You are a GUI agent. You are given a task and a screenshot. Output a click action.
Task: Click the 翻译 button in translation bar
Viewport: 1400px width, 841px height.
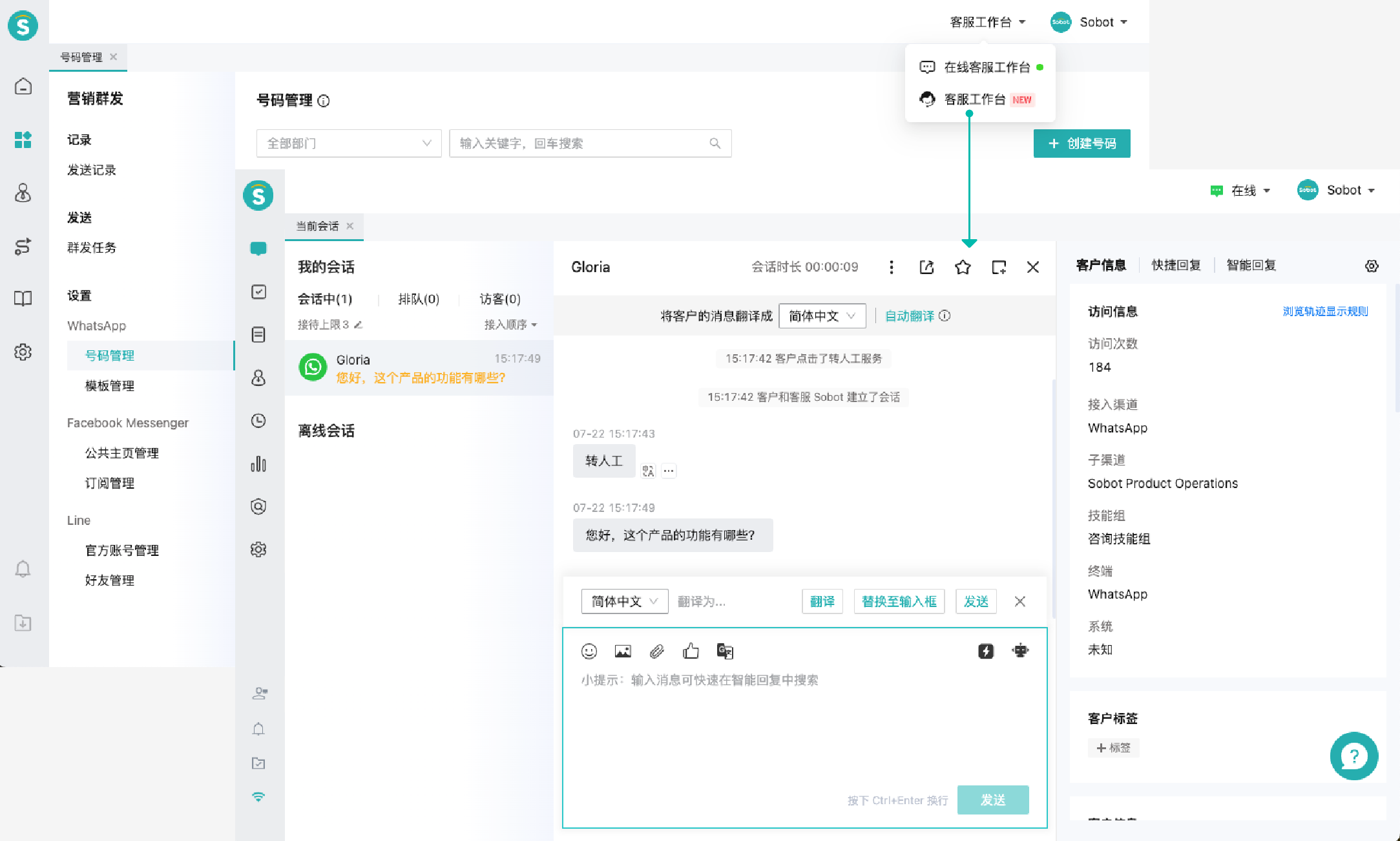click(x=822, y=602)
